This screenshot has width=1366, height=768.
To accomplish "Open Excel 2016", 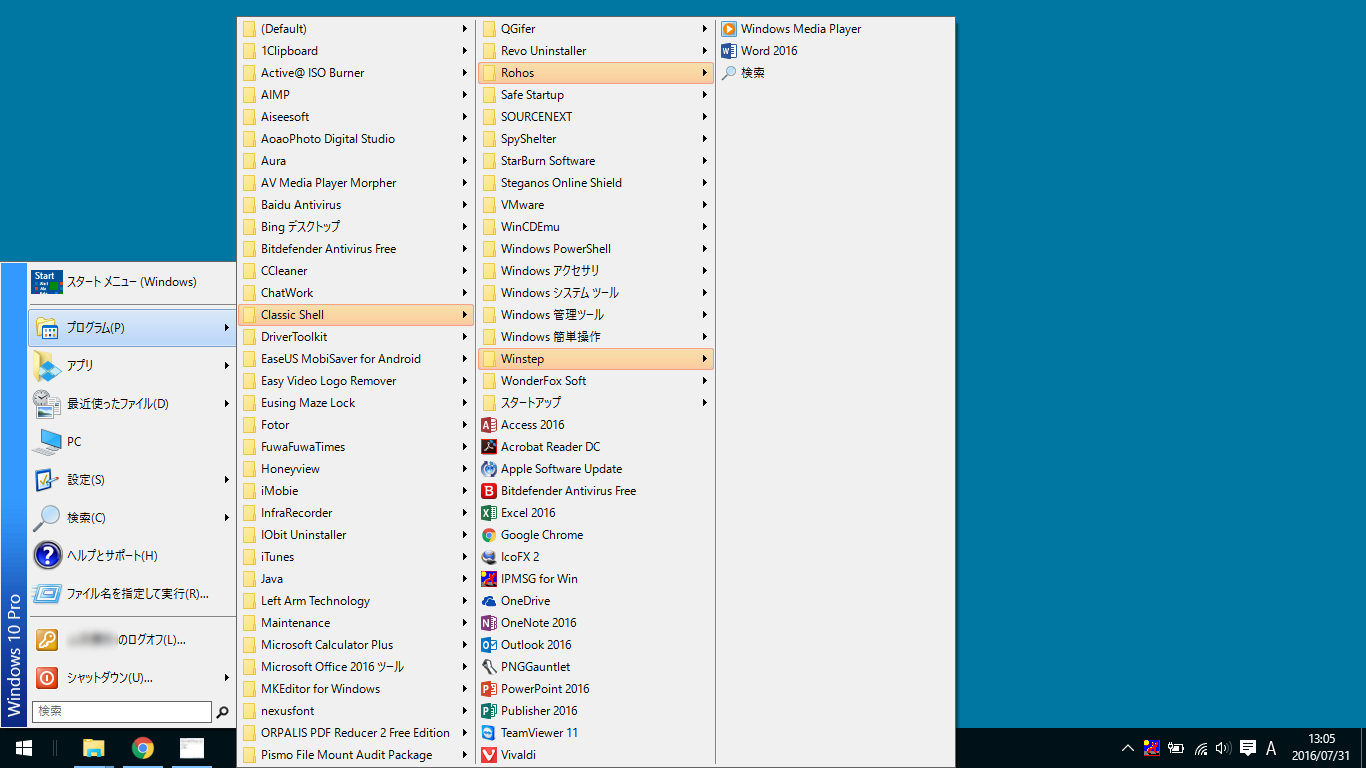I will click(528, 513).
